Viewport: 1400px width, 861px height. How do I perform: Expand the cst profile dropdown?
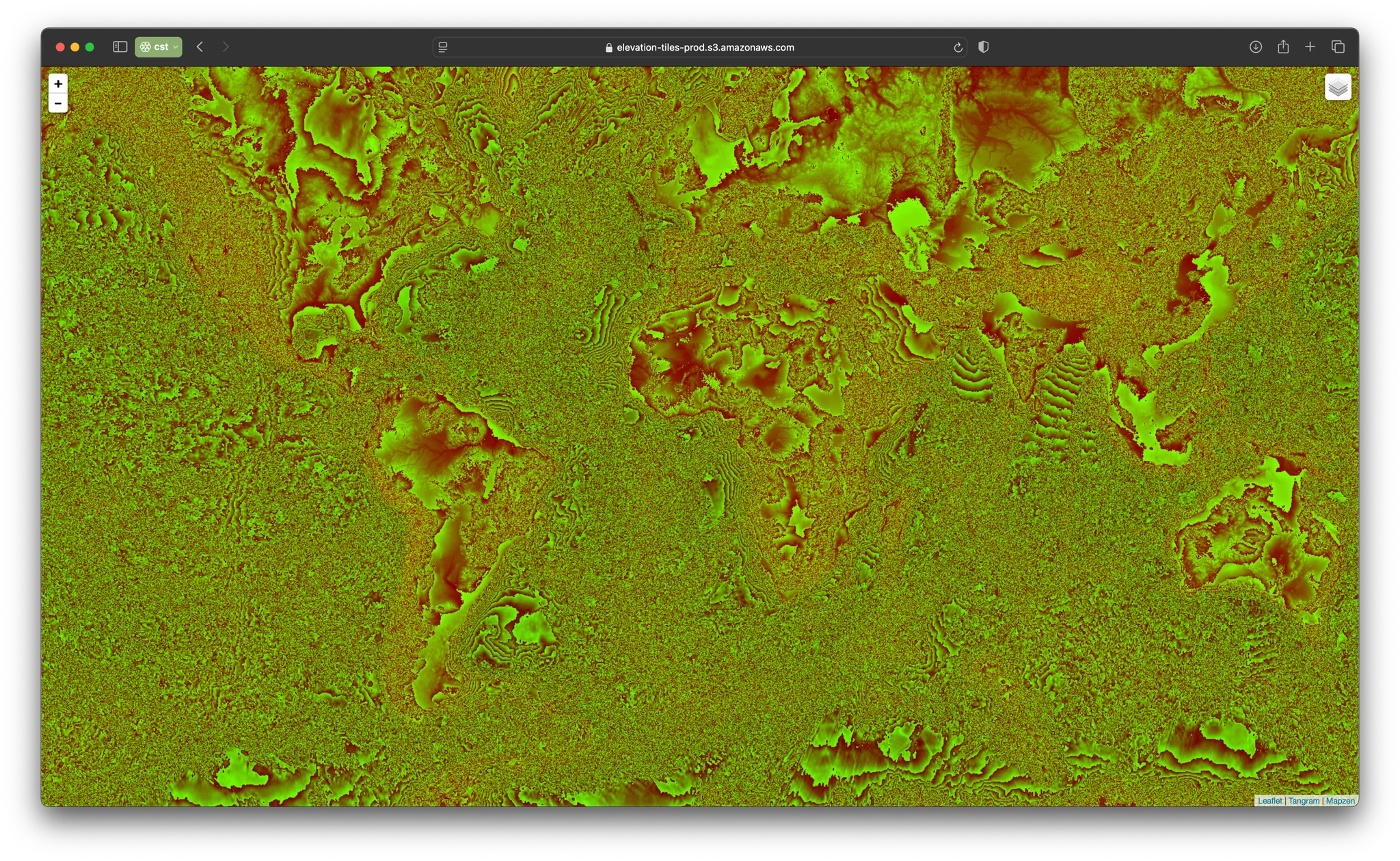tap(159, 47)
